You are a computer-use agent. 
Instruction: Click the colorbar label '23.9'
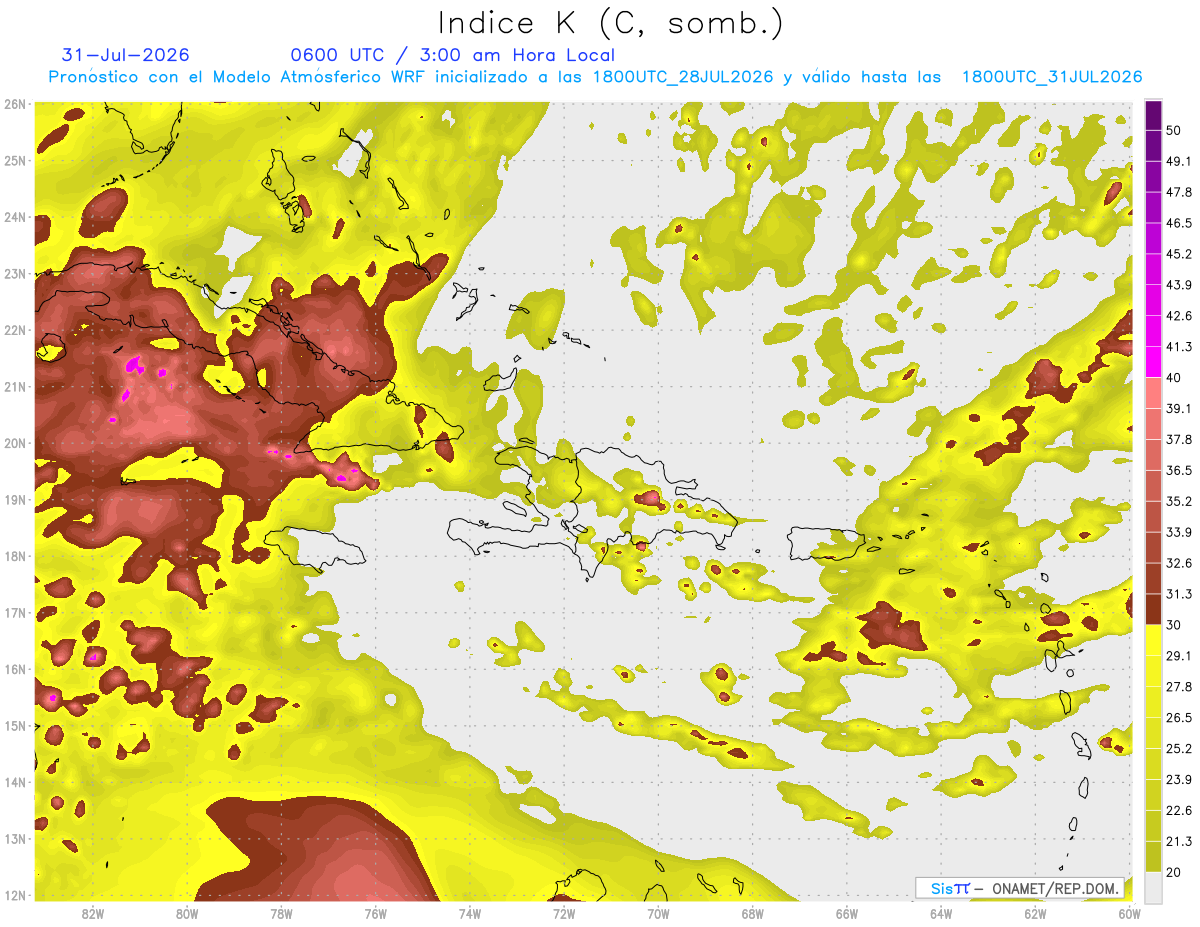(1179, 779)
